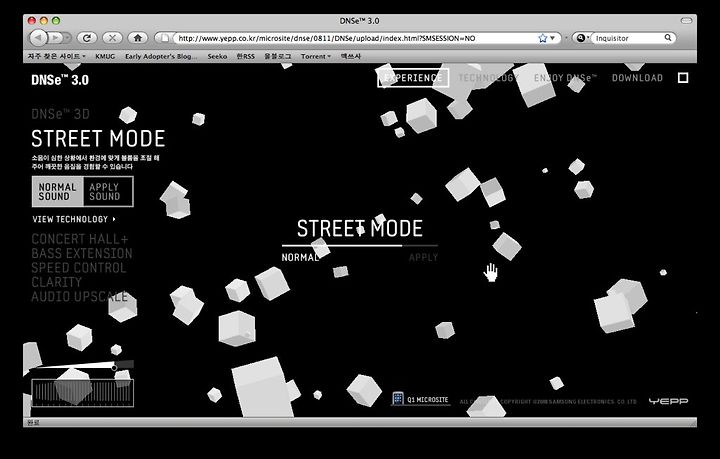This screenshot has height=459, width=720.
Task: Choose AUDIO UPSCALE mode
Action: click(x=79, y=297)
